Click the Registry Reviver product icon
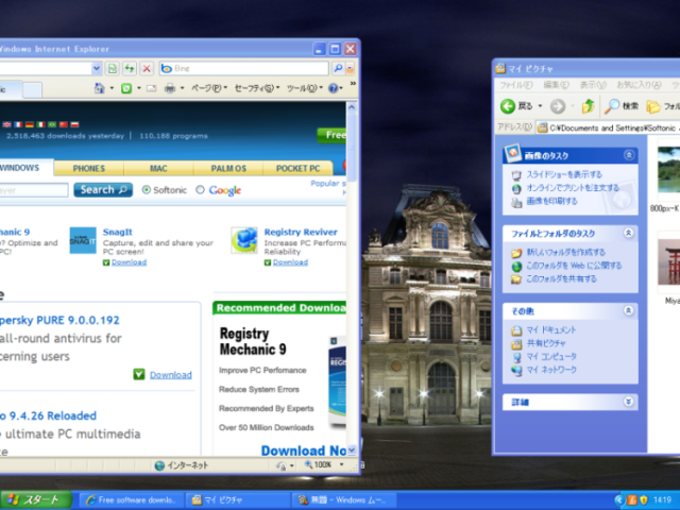The image size is (680, 510). tap(244, 240)
